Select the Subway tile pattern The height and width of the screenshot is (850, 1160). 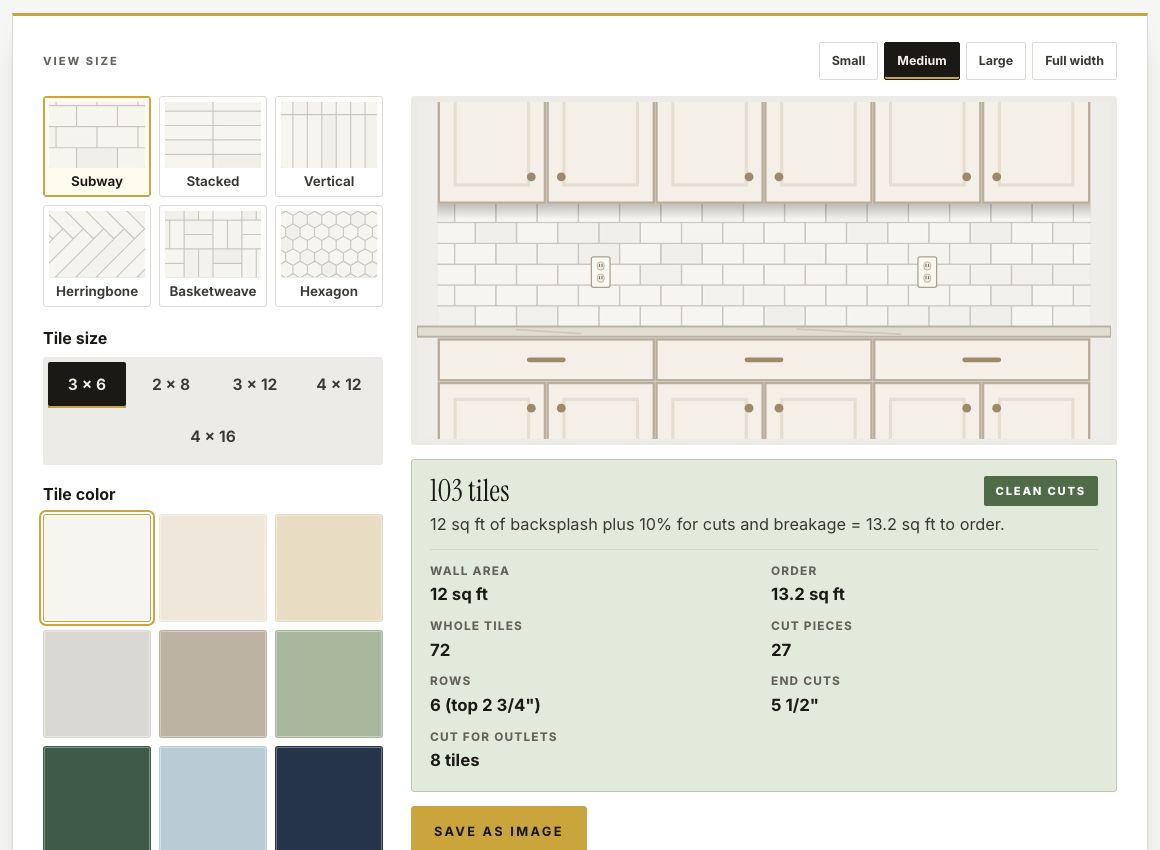click(97, 146)
